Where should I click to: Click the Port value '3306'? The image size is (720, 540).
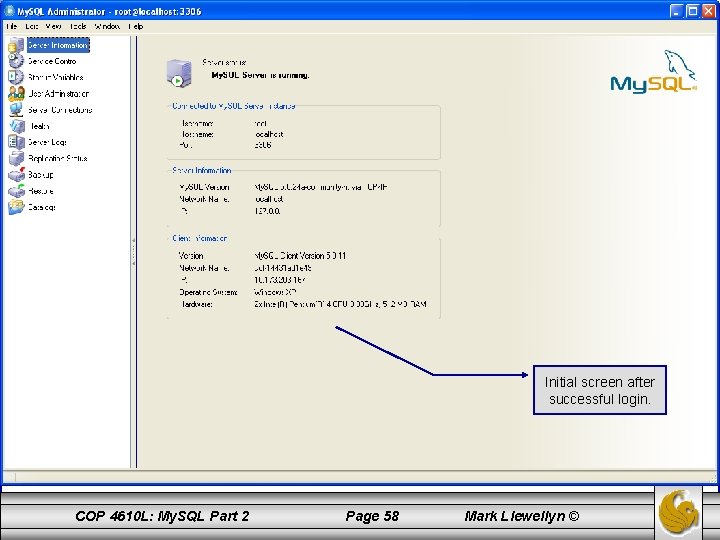click(x=263, y=145)
